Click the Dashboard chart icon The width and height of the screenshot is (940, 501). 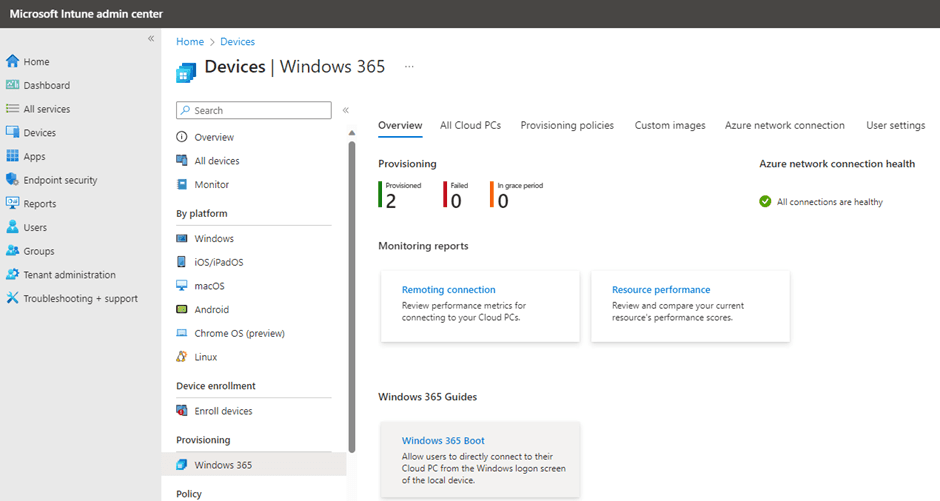(x=12, y=85)
